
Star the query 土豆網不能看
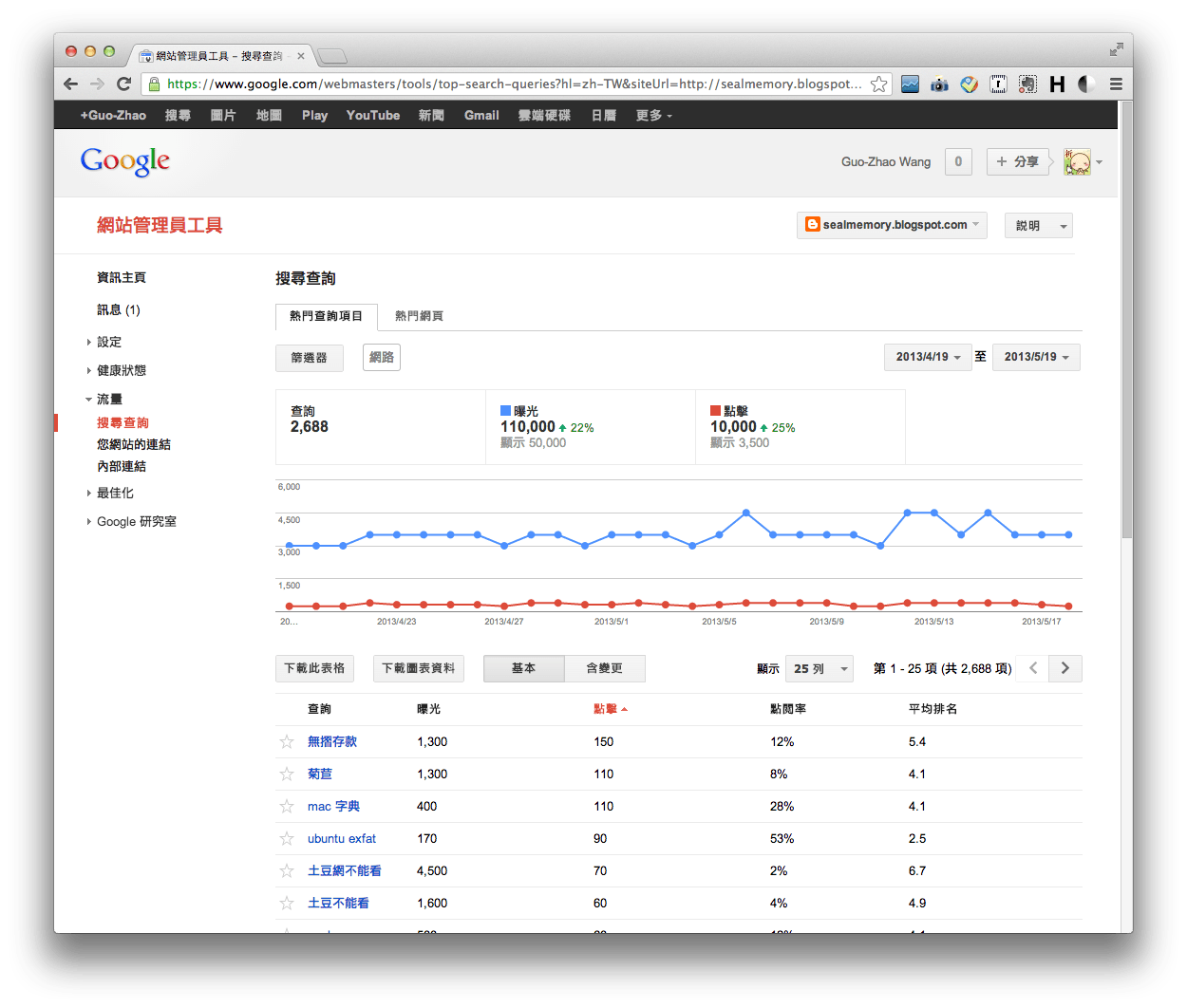tap(287, 870)
